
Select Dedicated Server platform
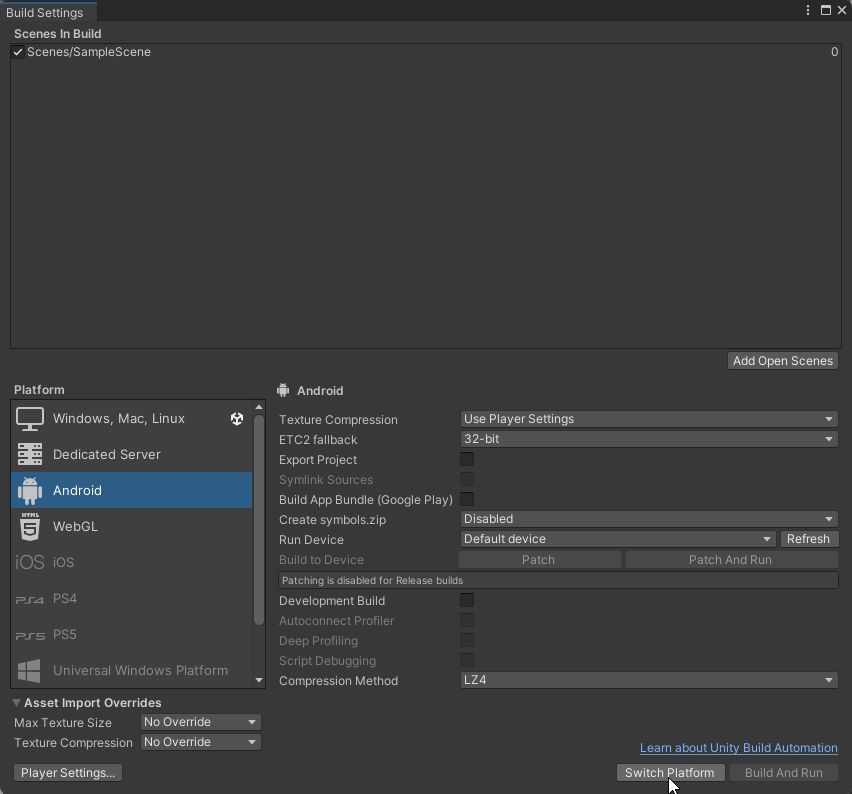click(131, 454)
